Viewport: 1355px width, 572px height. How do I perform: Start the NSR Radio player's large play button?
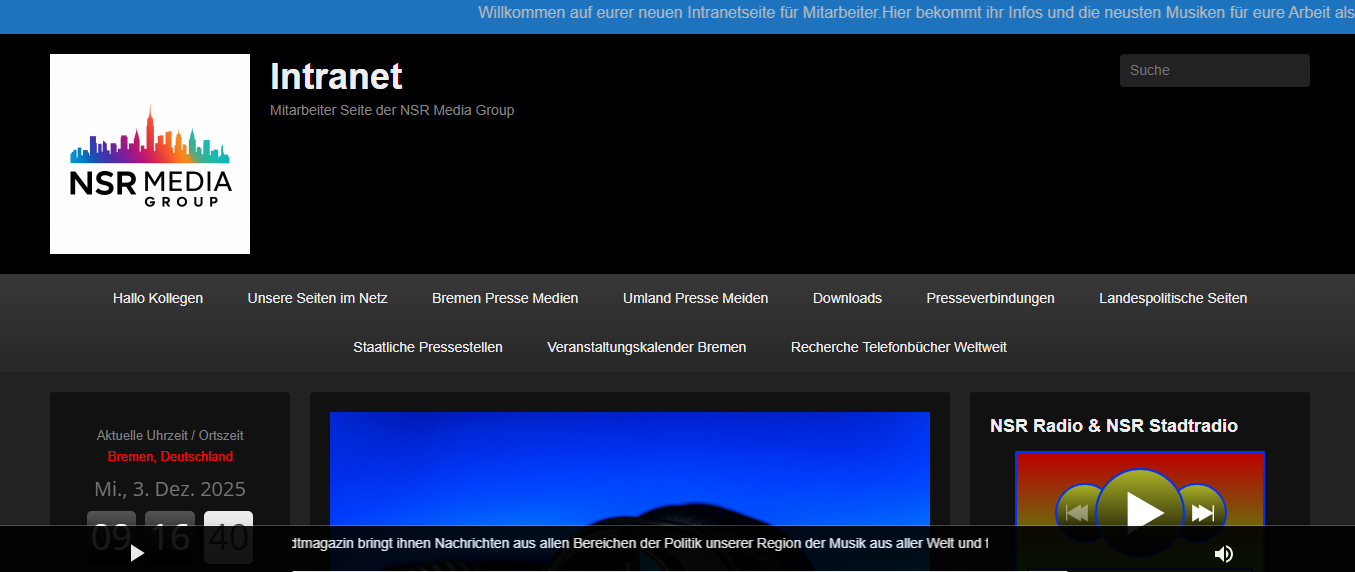click(x=1140, y=510)
